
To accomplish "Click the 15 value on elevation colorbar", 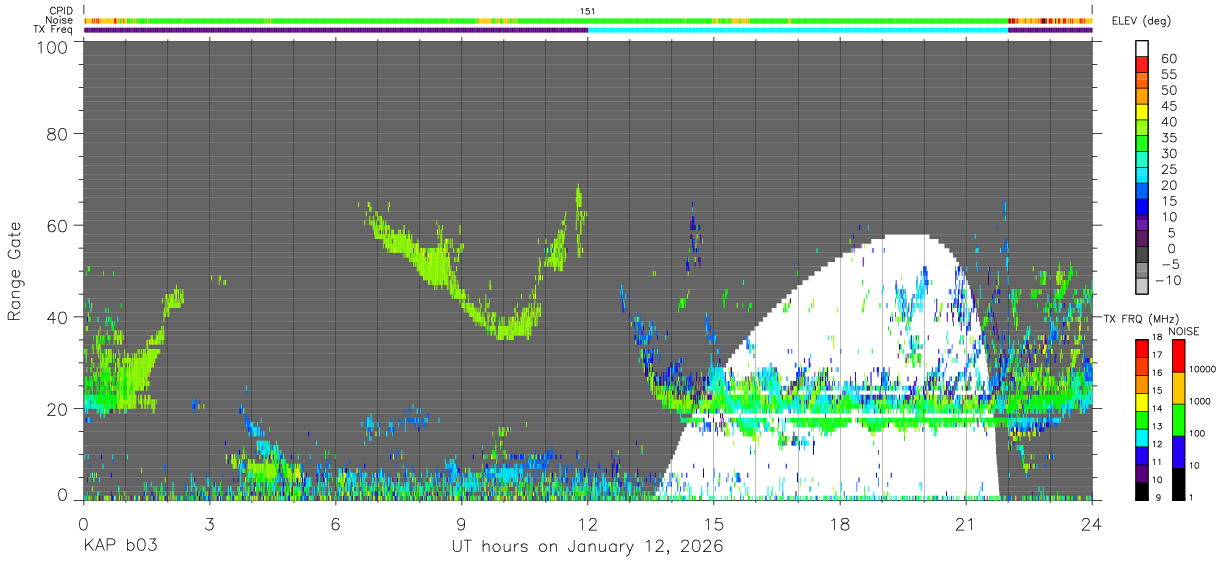I will 1168,201.
